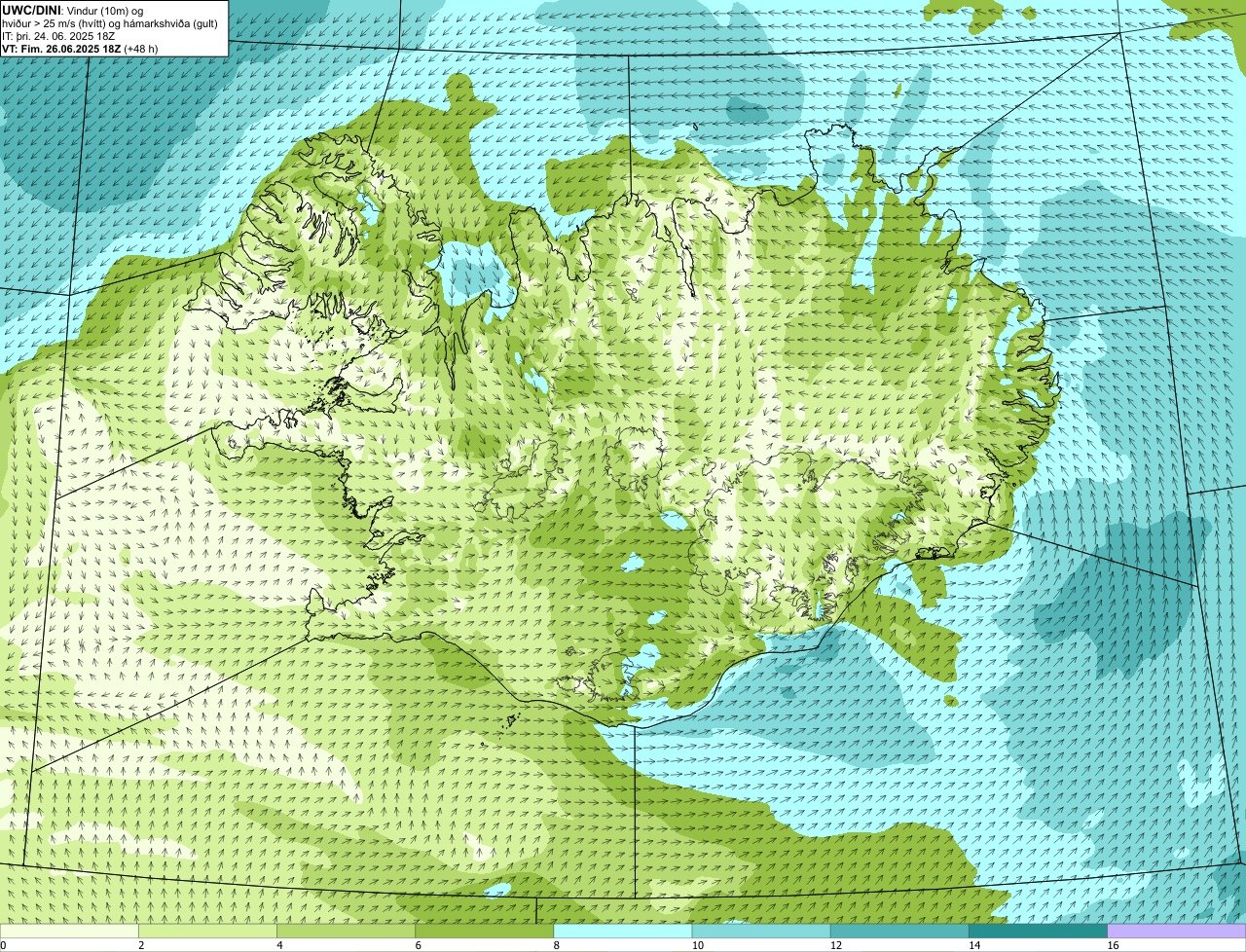
Task: Click the 12–14 m/s teal legend swatch
Action: tap(899, 931)
